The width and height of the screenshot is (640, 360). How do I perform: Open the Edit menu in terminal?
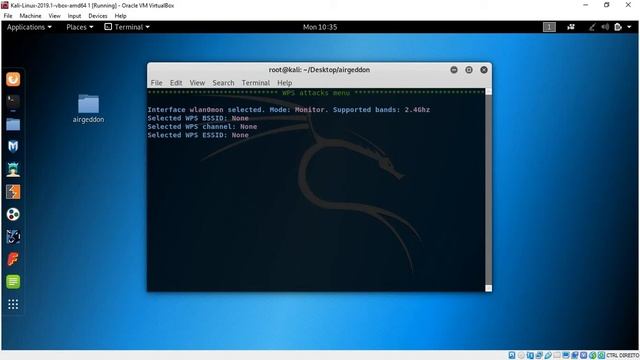click(x=176, y=83)
